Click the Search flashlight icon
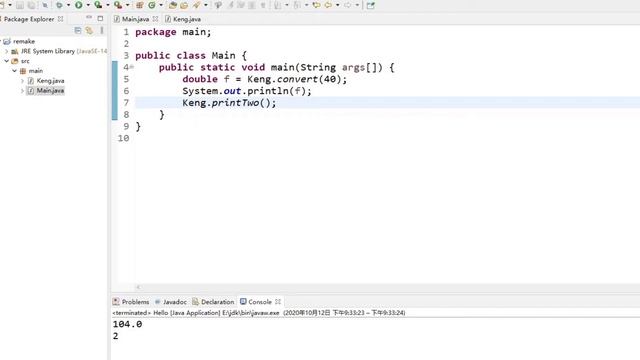 tap(196, 5)
